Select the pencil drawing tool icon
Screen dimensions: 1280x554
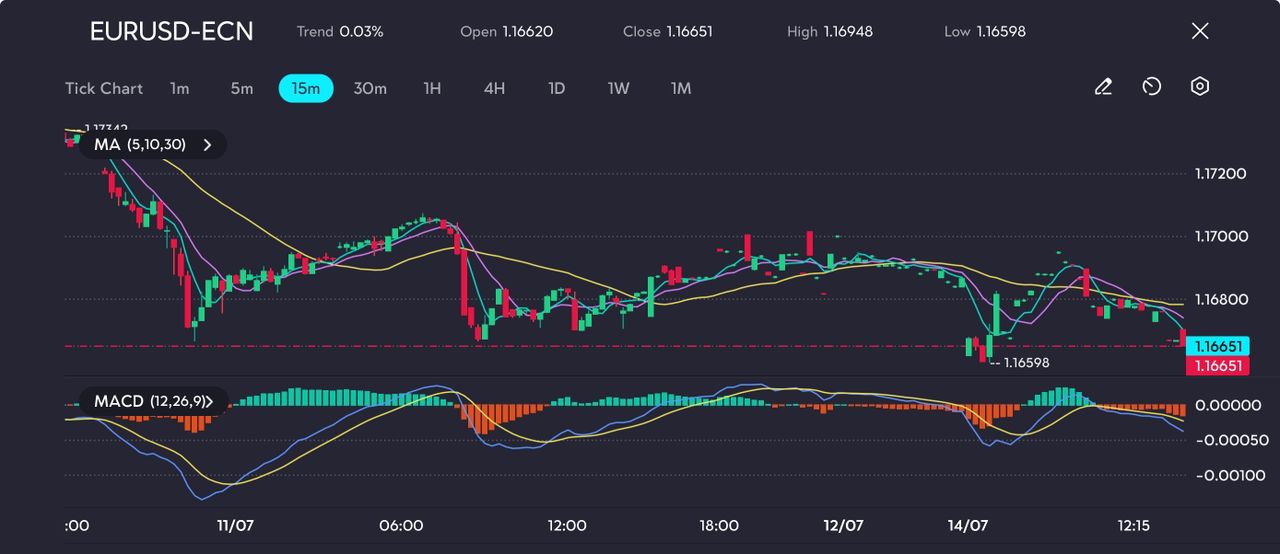pyautogui.click(x=1103, y=87)
